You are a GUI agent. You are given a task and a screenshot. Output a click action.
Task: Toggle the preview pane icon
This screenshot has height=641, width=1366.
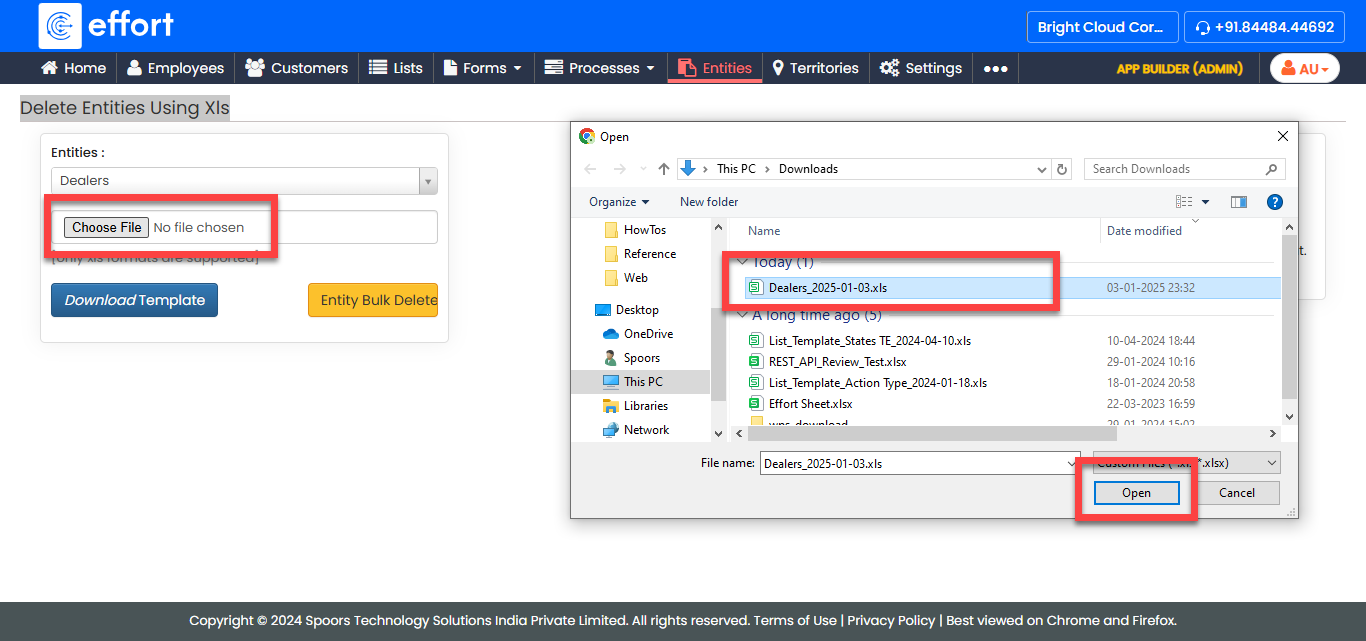[1239, 202]
